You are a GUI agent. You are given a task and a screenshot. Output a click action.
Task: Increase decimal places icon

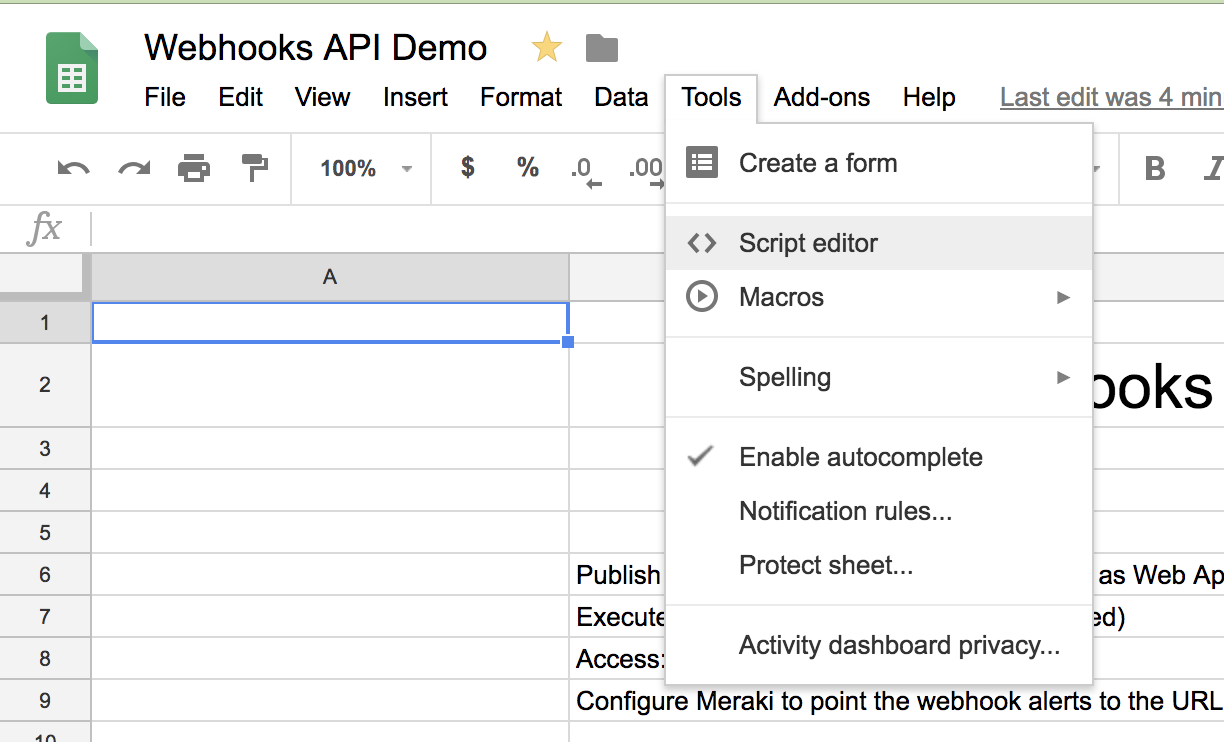coord(644,171)
